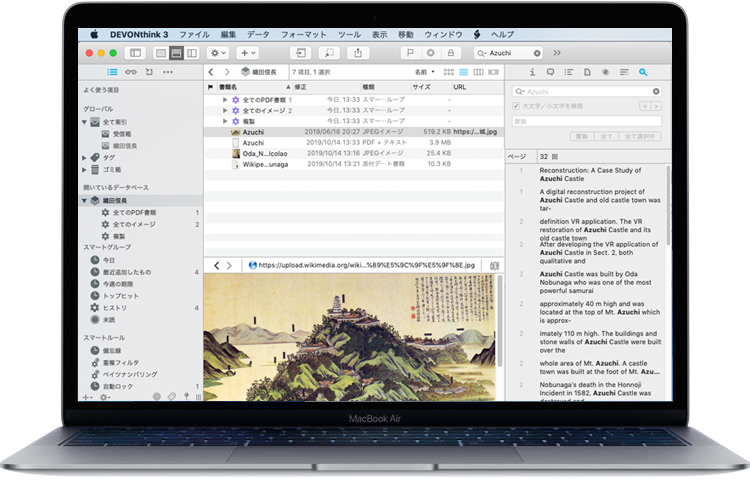The height and width of the screenshot is (485, 750).
Task: Collapse the 全て索引 tree item
Action: [85, 122]
